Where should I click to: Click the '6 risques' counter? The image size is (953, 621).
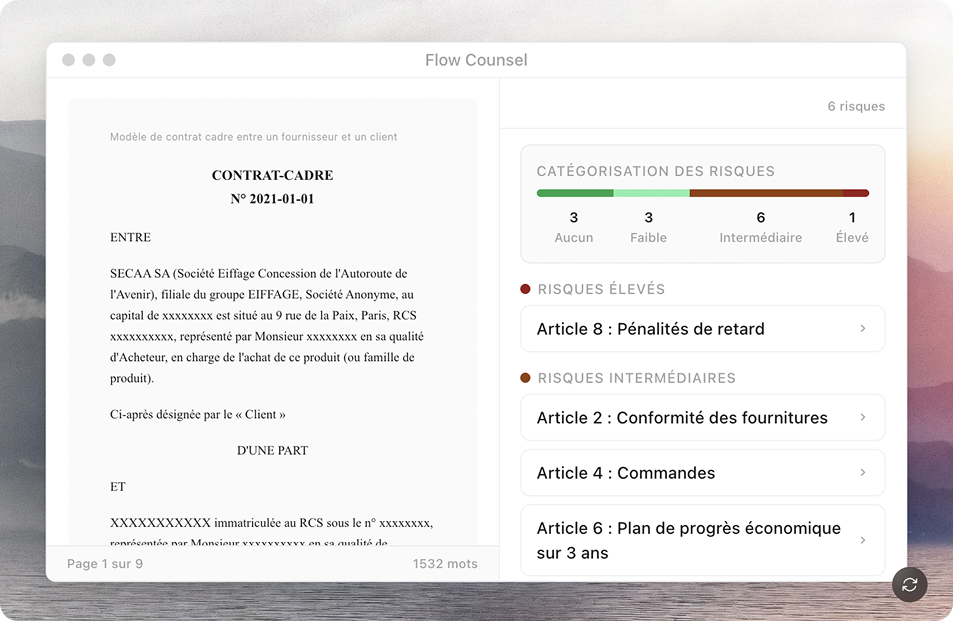[856, 106]
